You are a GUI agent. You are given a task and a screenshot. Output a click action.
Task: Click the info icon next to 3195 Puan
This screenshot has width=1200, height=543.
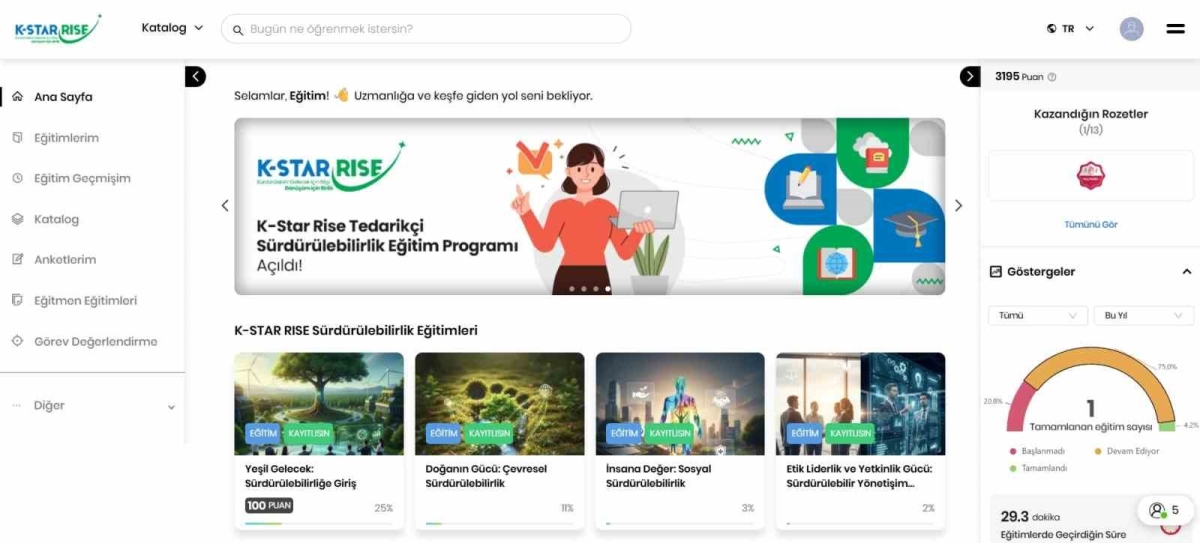click(x=1051, y=77)
